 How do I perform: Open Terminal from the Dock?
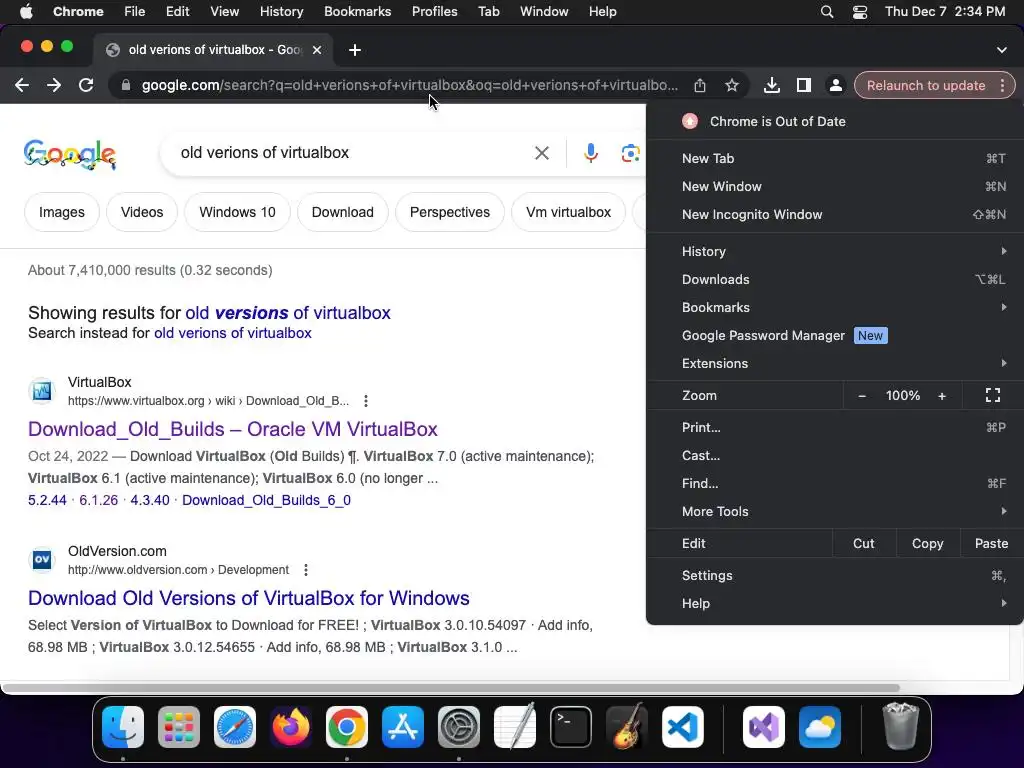pos(571,727)
